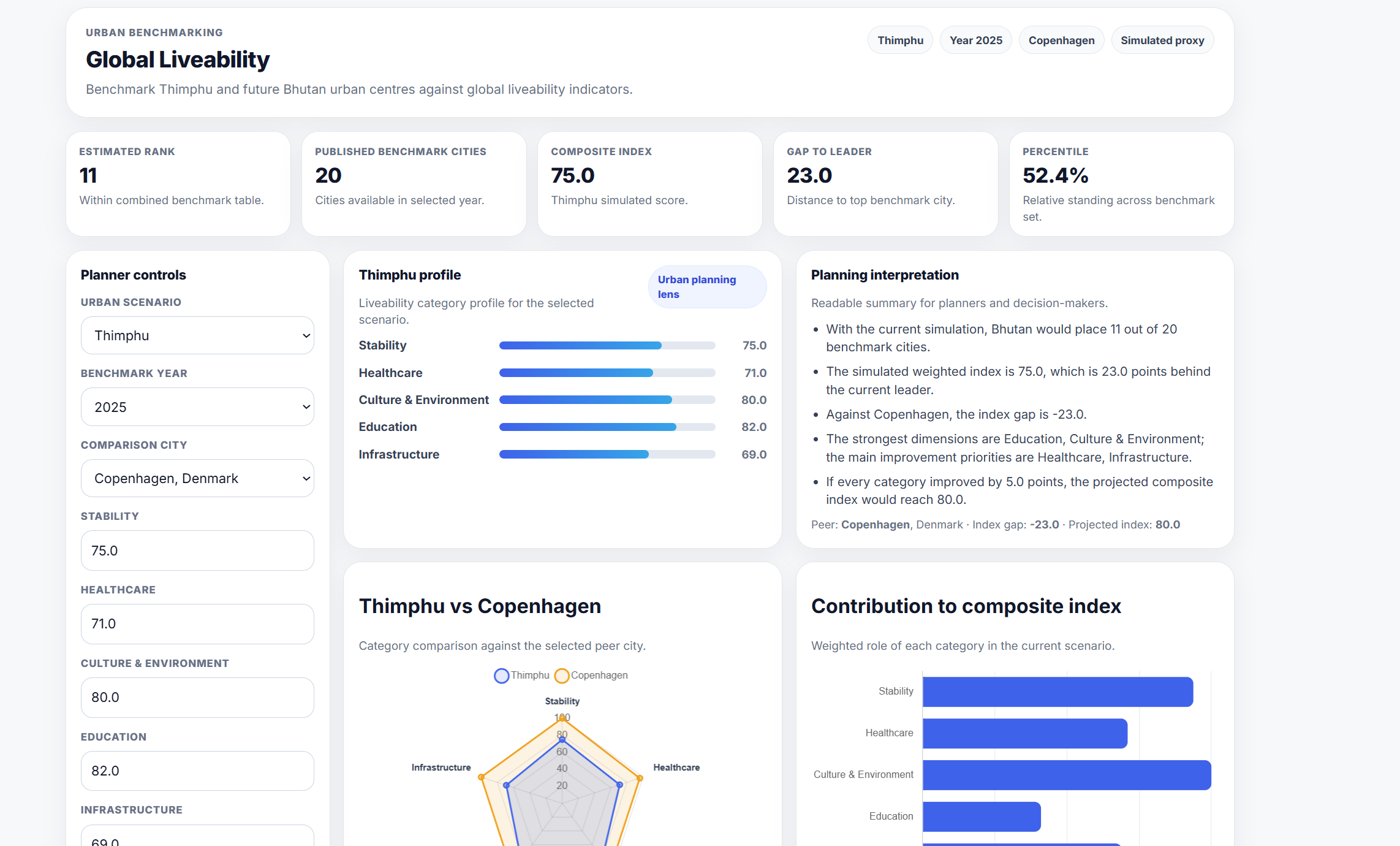Click the Culture & Environment contribution bar
This screenshot has height=846, width=1400.
1066,775
